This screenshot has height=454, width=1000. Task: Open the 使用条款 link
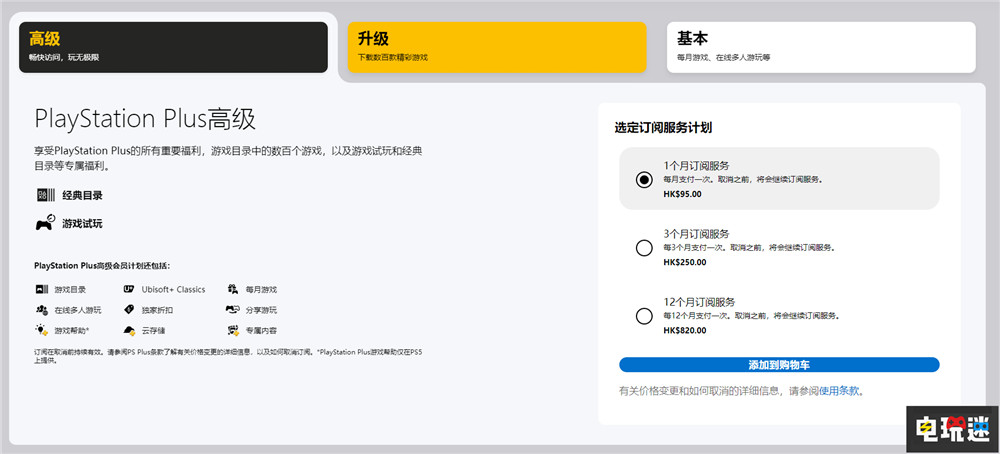[839, 391]
